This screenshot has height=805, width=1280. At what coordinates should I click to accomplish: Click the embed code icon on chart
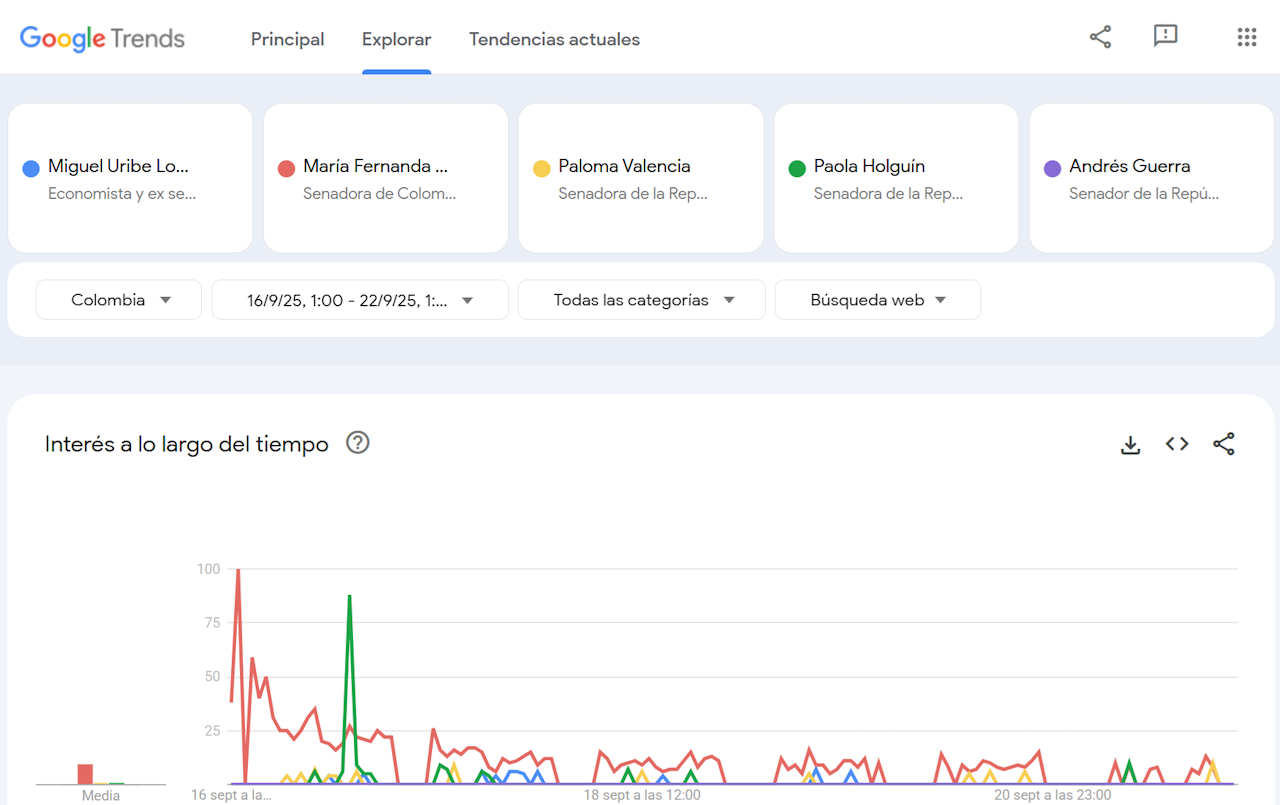1177,444
